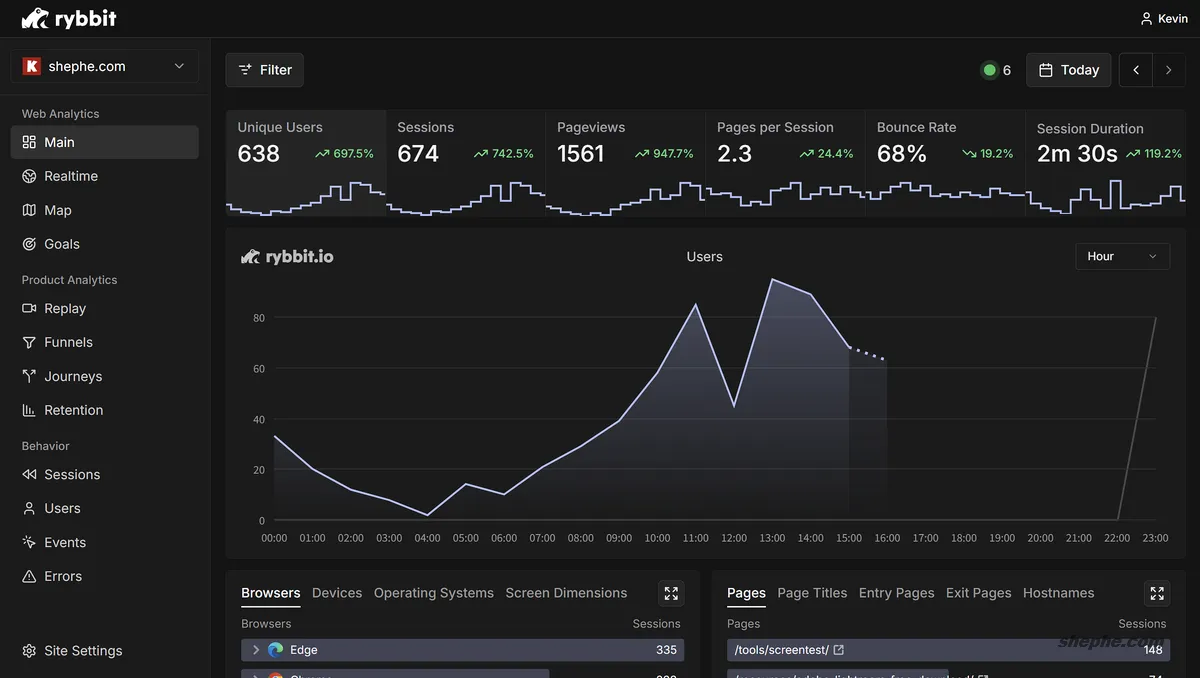The image size is (1200, 678).
Task: Expand the Edge browser row
Action: coord(256,649)
